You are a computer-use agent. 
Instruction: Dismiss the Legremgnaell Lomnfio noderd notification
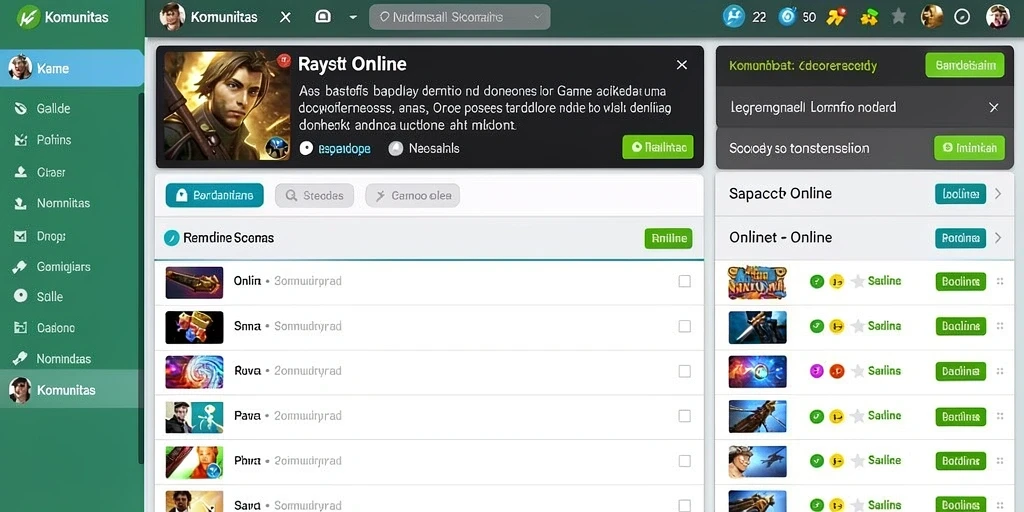tap(994, 107)
